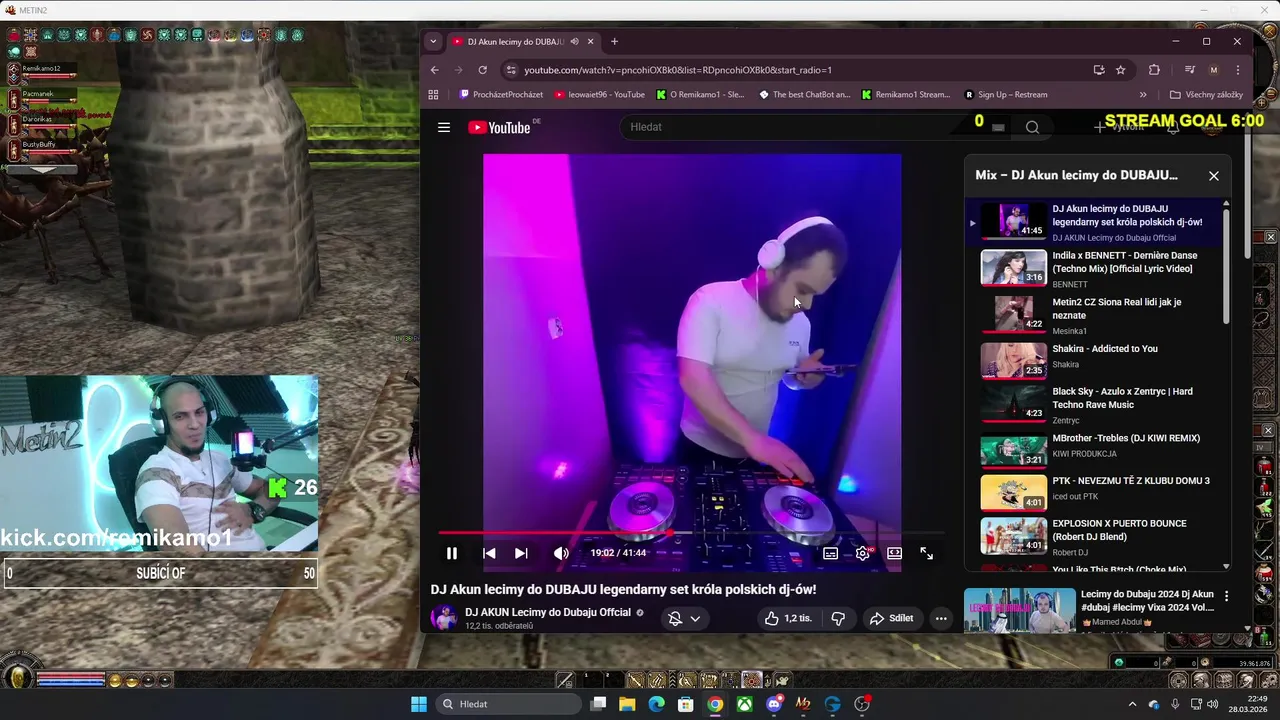Viewport: 1280px width, 720px height.
Task: Open DJ AKUN channel avatar
Action: click(x=443, y=618)
